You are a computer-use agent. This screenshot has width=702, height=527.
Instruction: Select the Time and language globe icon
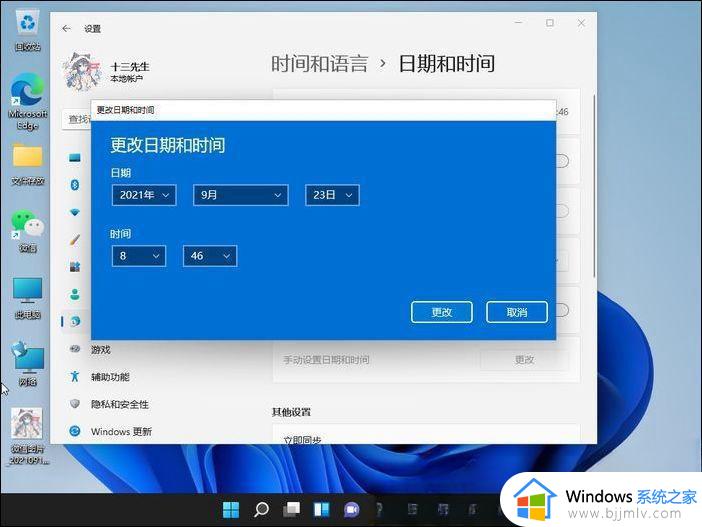point(75,321)
